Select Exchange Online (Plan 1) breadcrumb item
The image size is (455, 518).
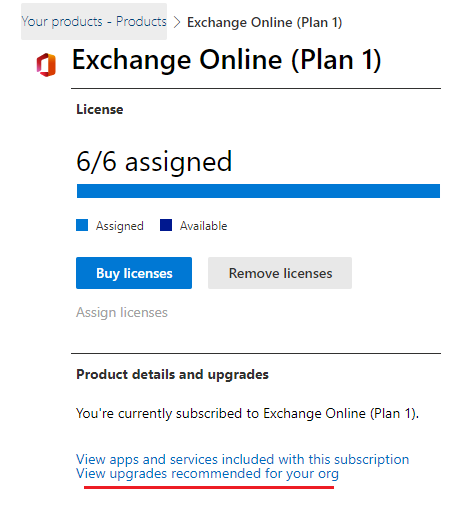(265, 22)
